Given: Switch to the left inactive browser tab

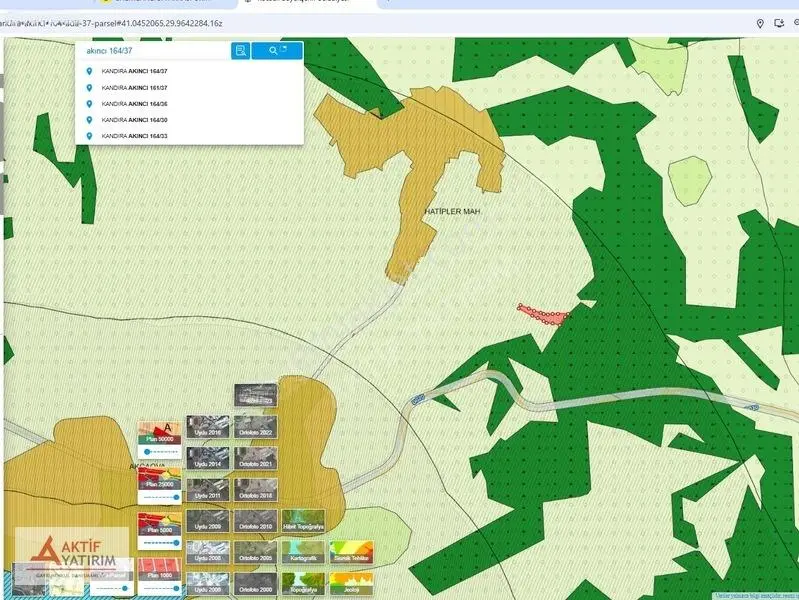Looking at the screenshot, I should pyautogui.click(x=166, y=3).
